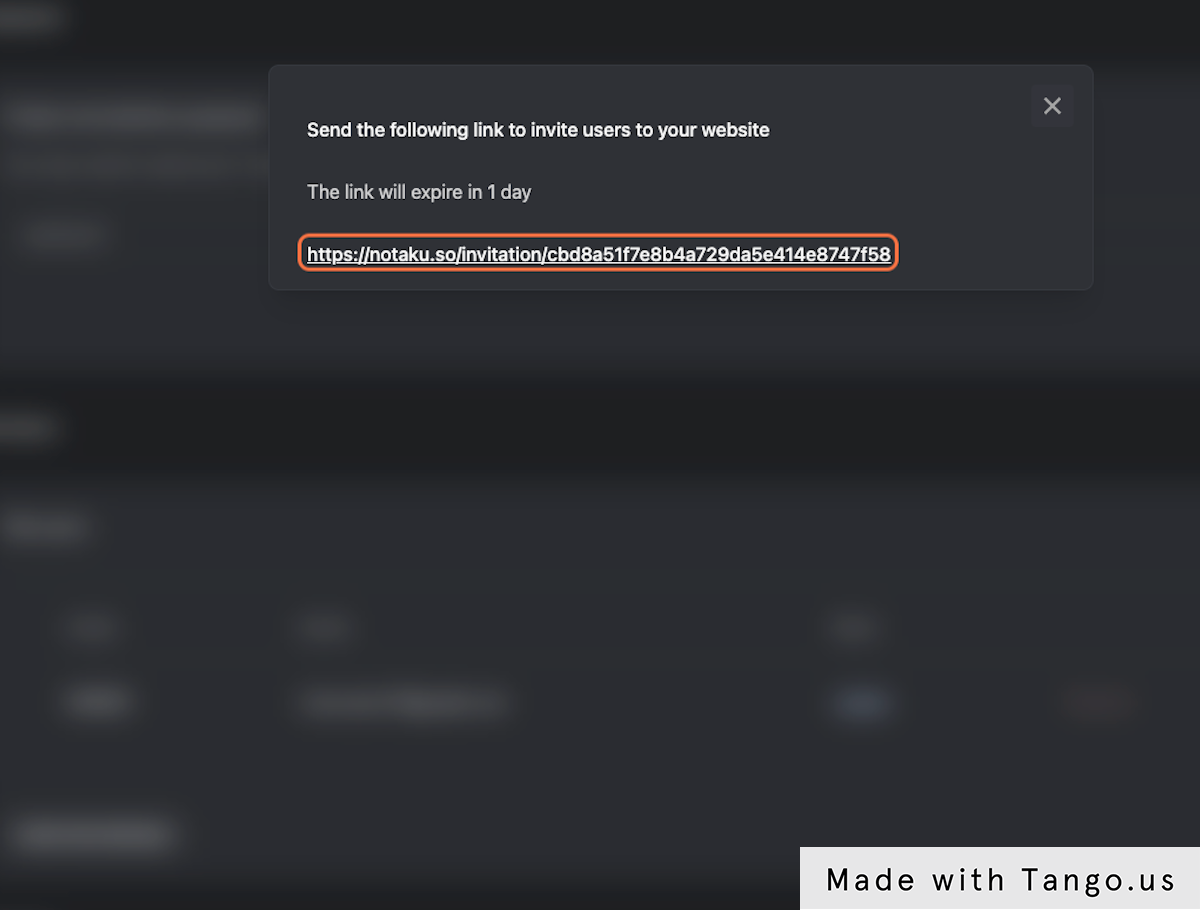
Task: Click the blurred button under the invite heading
Action: pyautogui.click(x=64, y=236)
